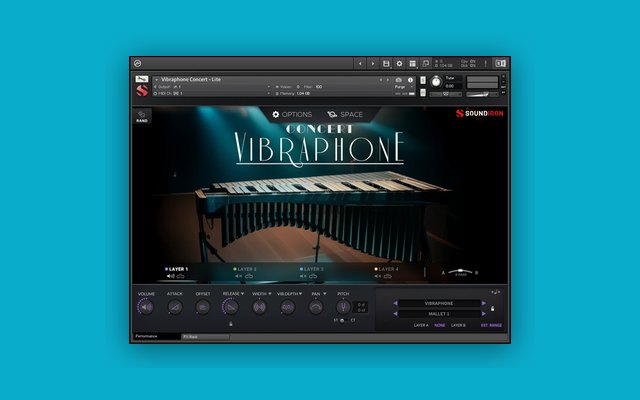The height and width of the screenshot is (400, 640).
Task: Click the wrench edit icon beside instrument name
Action: click(142, 79)
